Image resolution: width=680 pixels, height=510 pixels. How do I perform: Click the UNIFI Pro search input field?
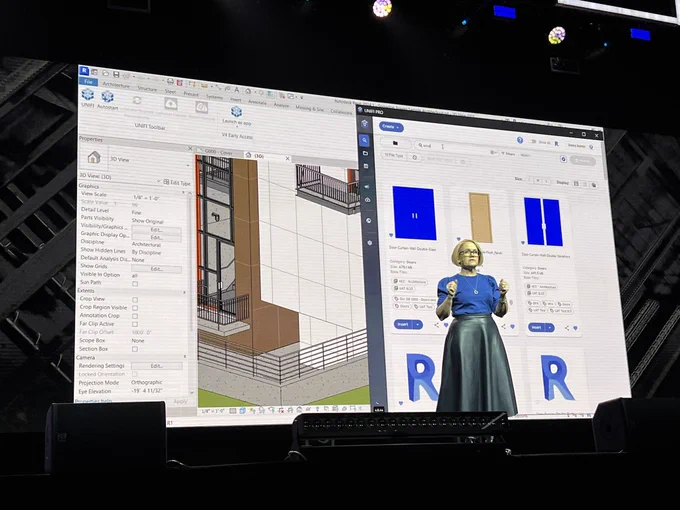pos(454,146)
